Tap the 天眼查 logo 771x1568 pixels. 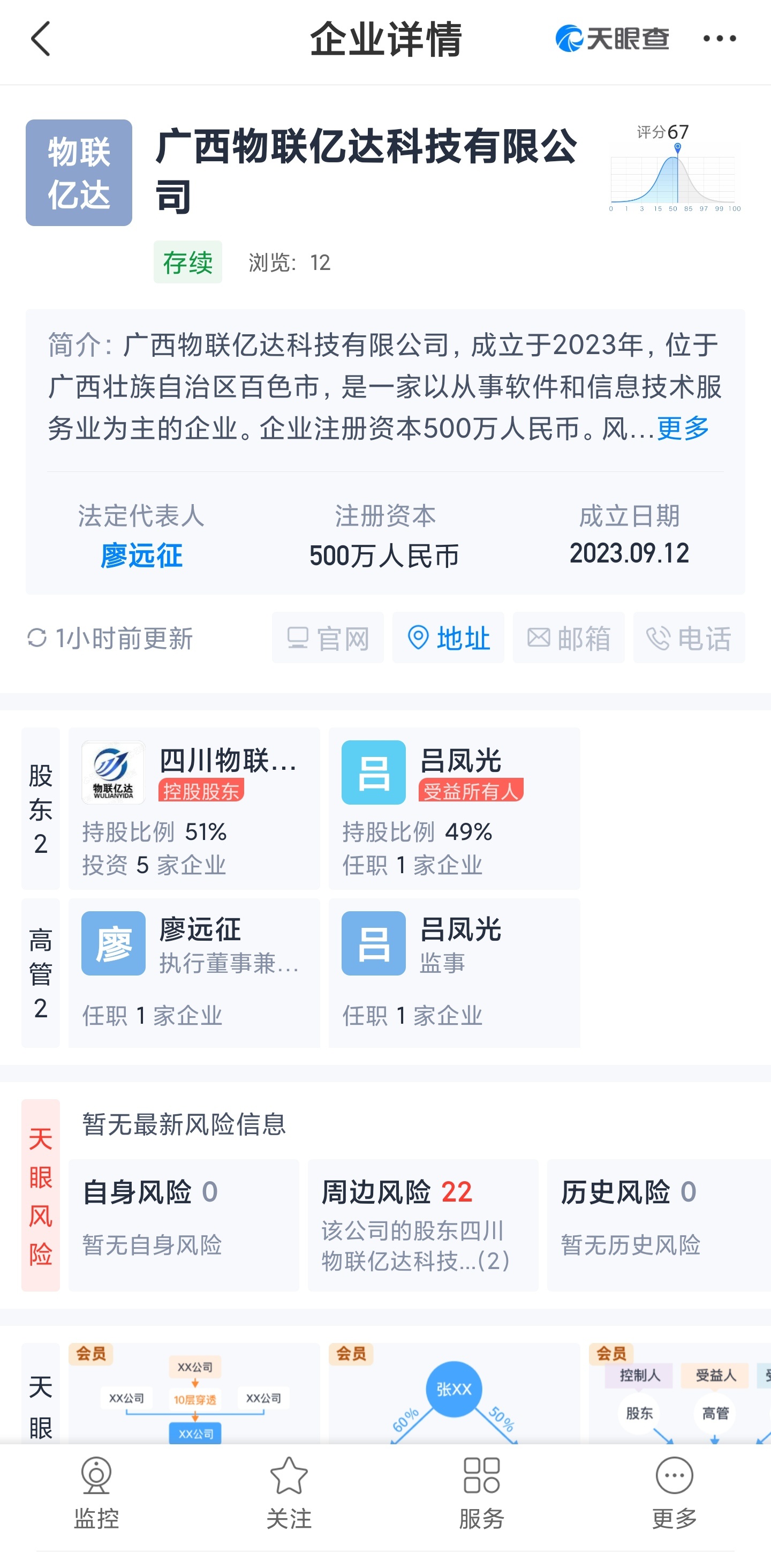612,39
